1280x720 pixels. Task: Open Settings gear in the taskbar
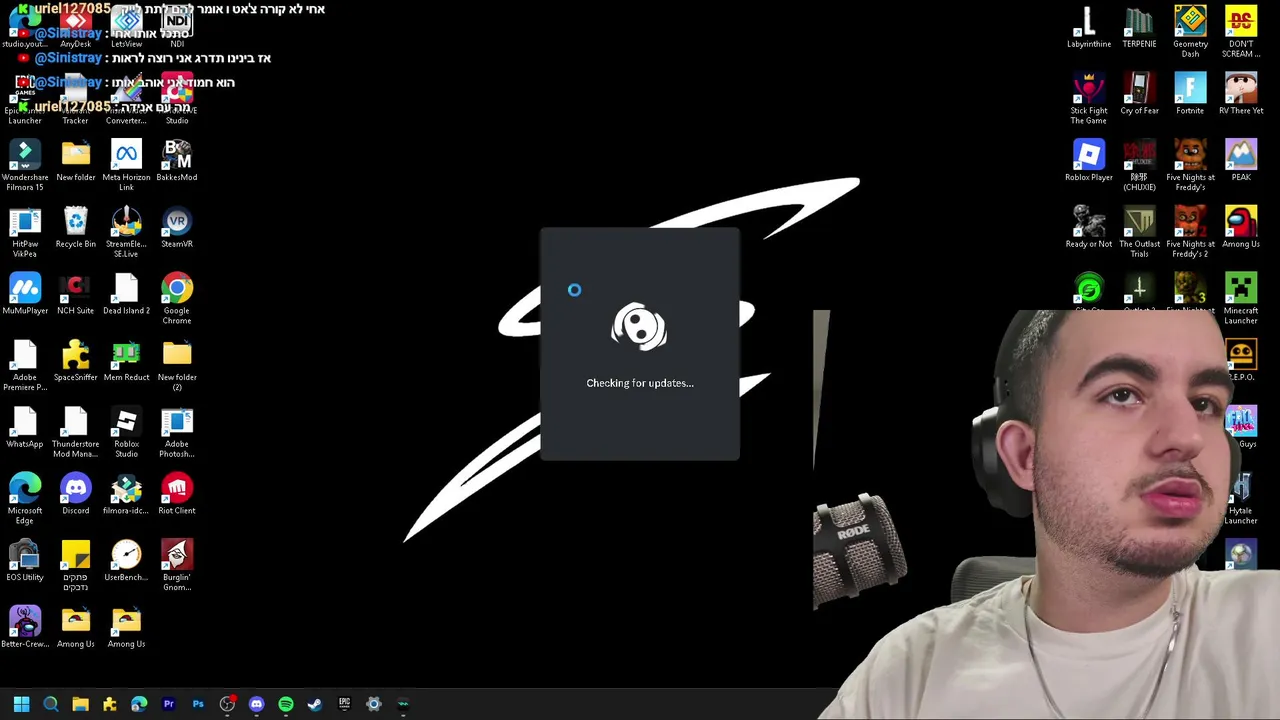374,704
